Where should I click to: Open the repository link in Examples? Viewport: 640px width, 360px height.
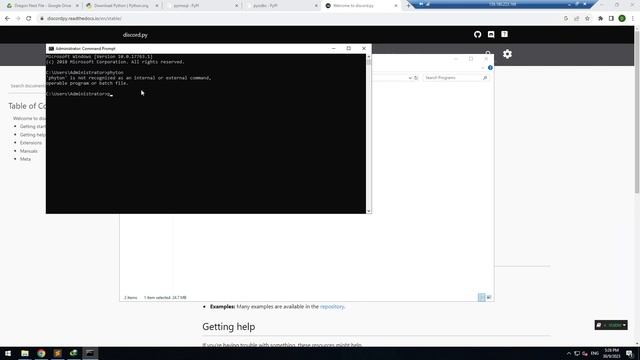(332, 307)
